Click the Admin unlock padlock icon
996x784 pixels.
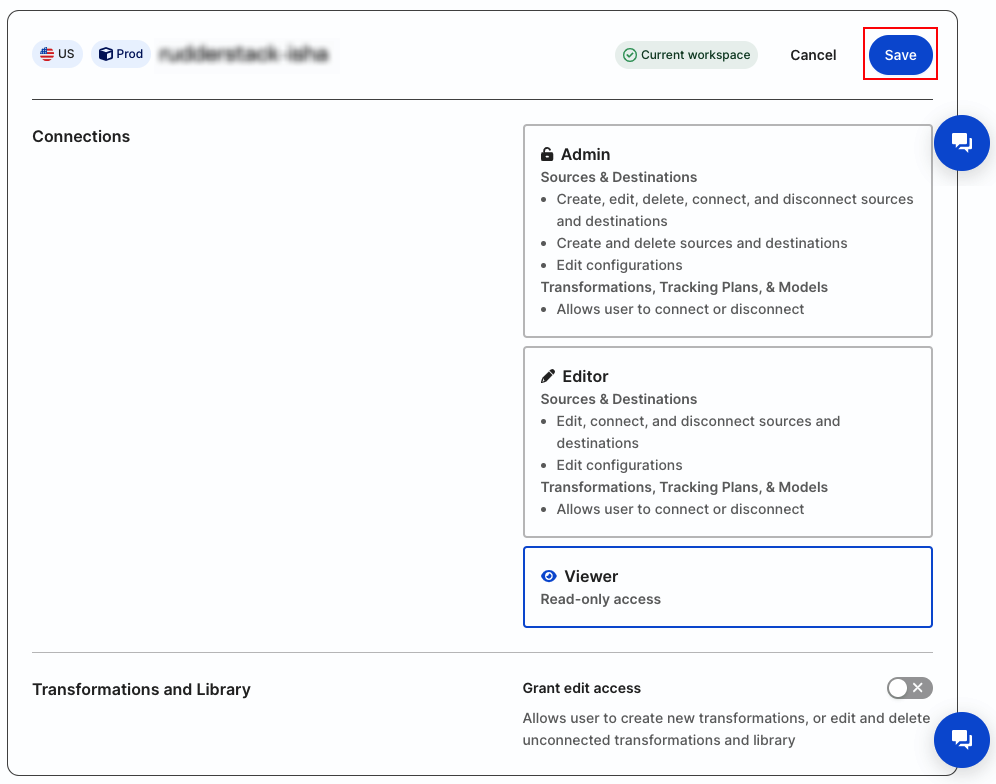547,154
